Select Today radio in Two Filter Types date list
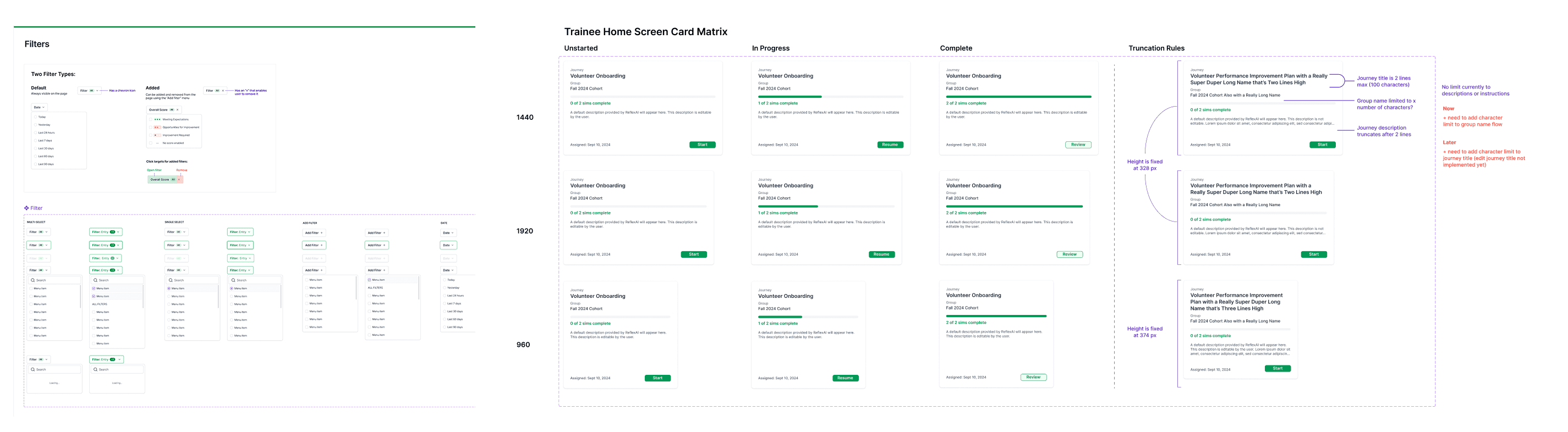This screenshot has width=1568, height=432. (35, 117)
